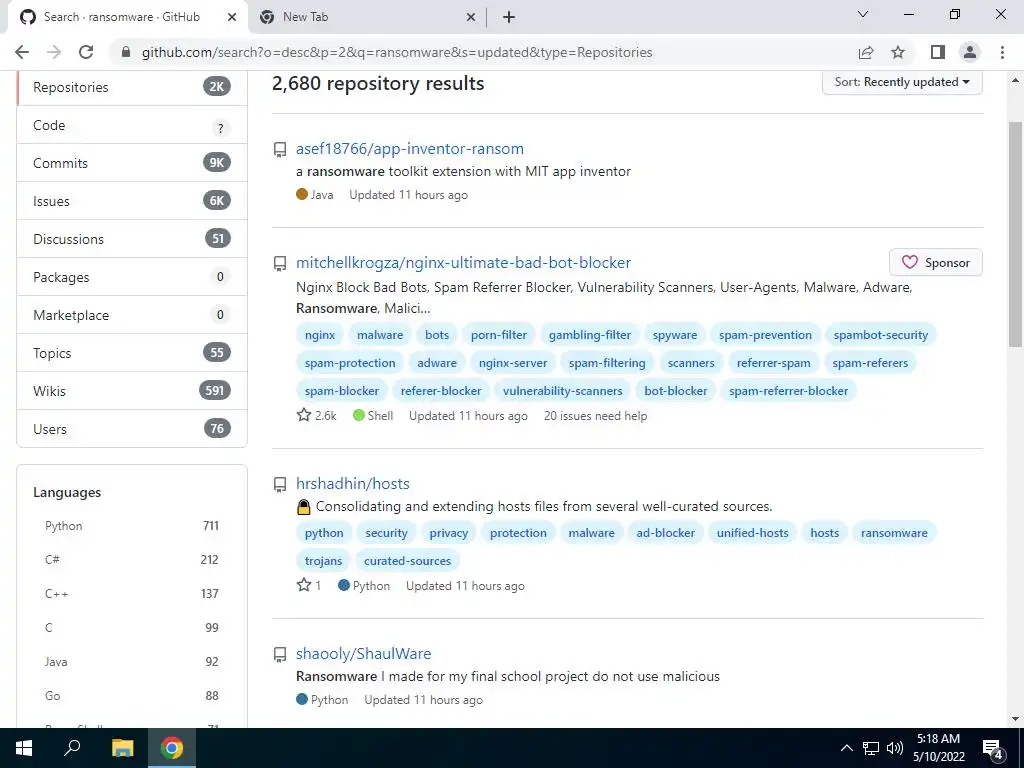
Task: Open Chrome three-dot menu
Action: [x=1002, y=52]
